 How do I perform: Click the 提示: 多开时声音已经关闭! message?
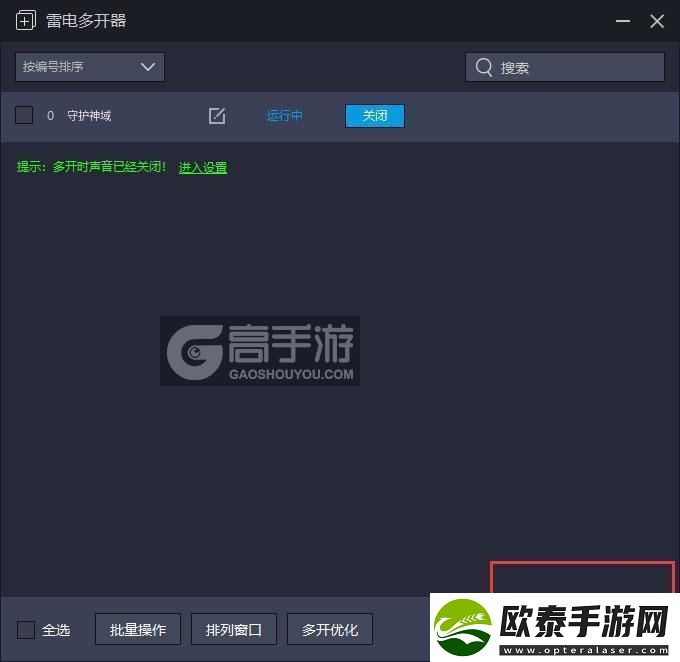coord(92,167)
